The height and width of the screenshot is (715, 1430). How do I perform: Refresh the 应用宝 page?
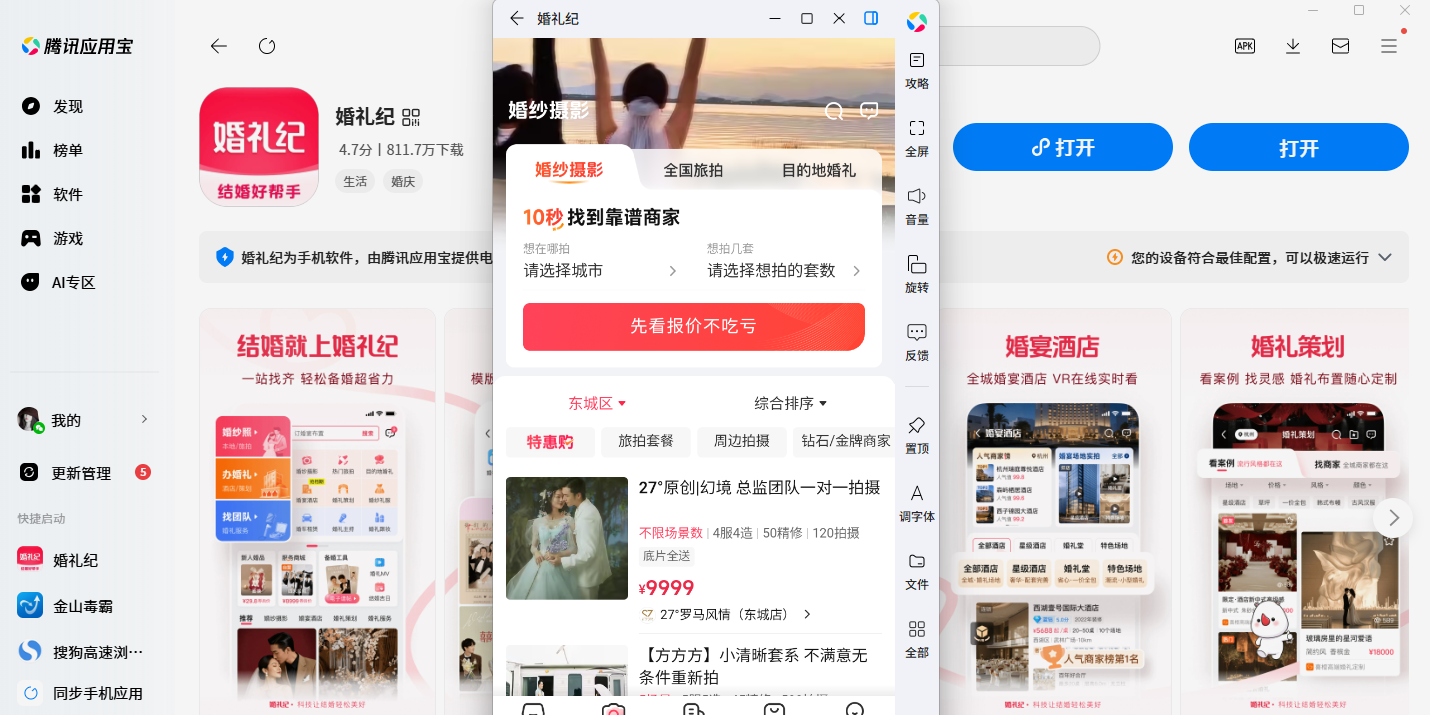[267, 46]
